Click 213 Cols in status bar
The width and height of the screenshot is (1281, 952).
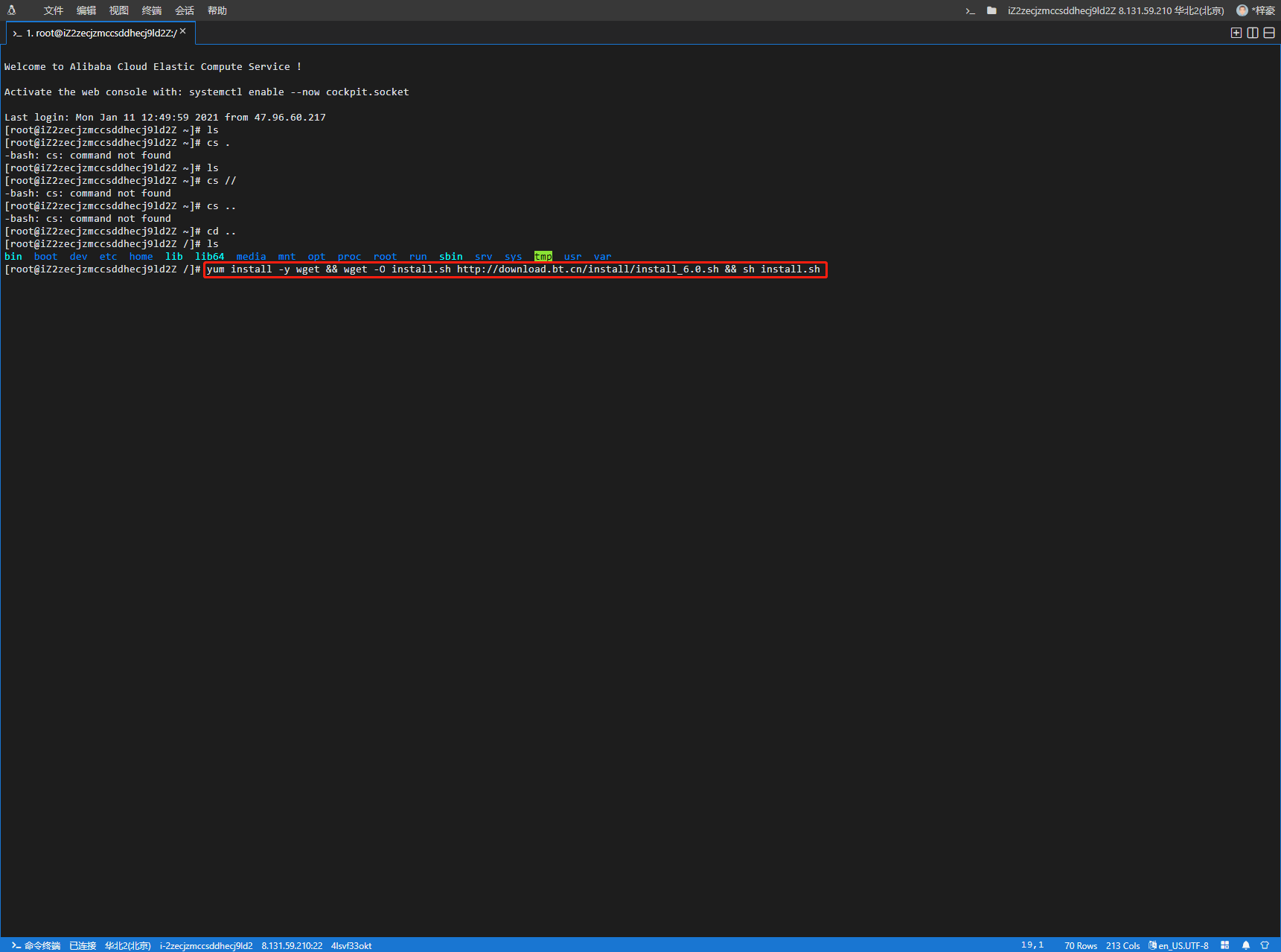click(x=1122, y=945)
